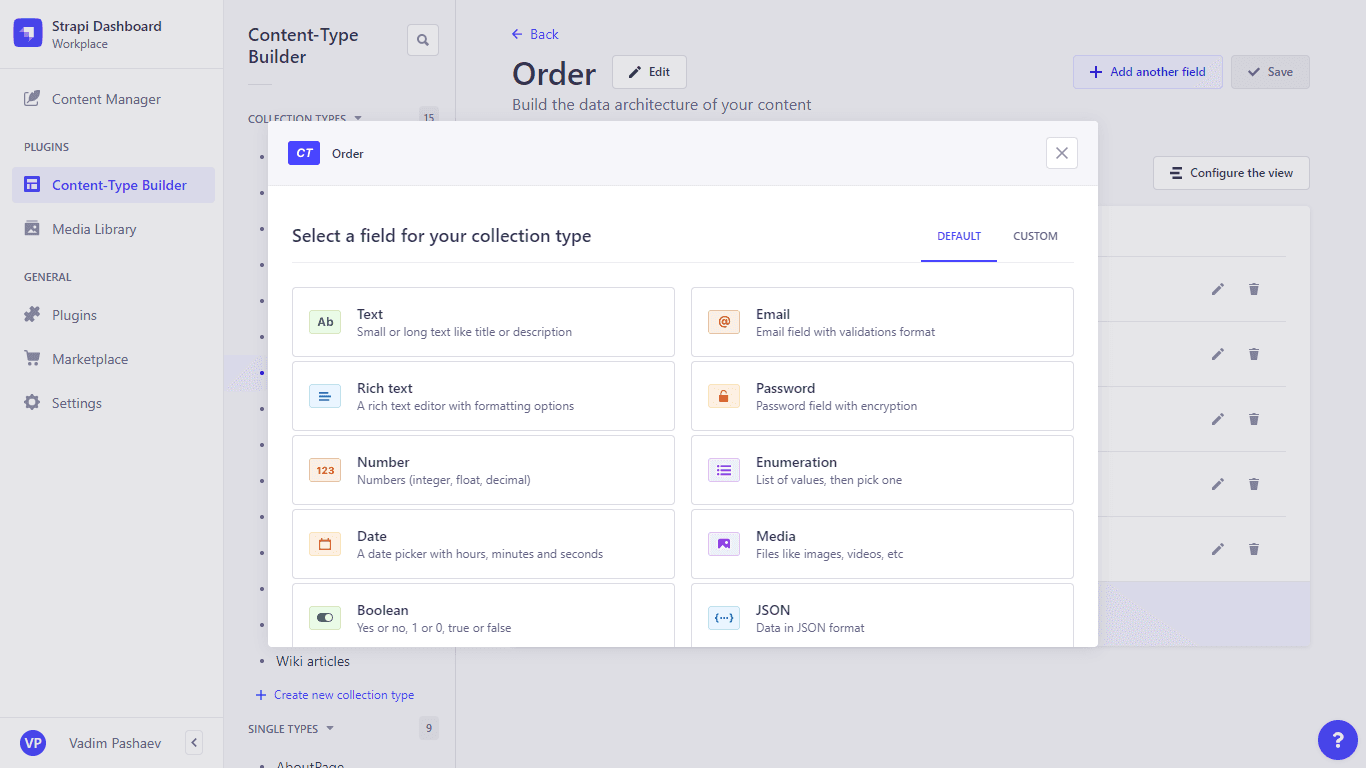Click Create new collection type link
The image size is (1366, 768).
(343, 695)
